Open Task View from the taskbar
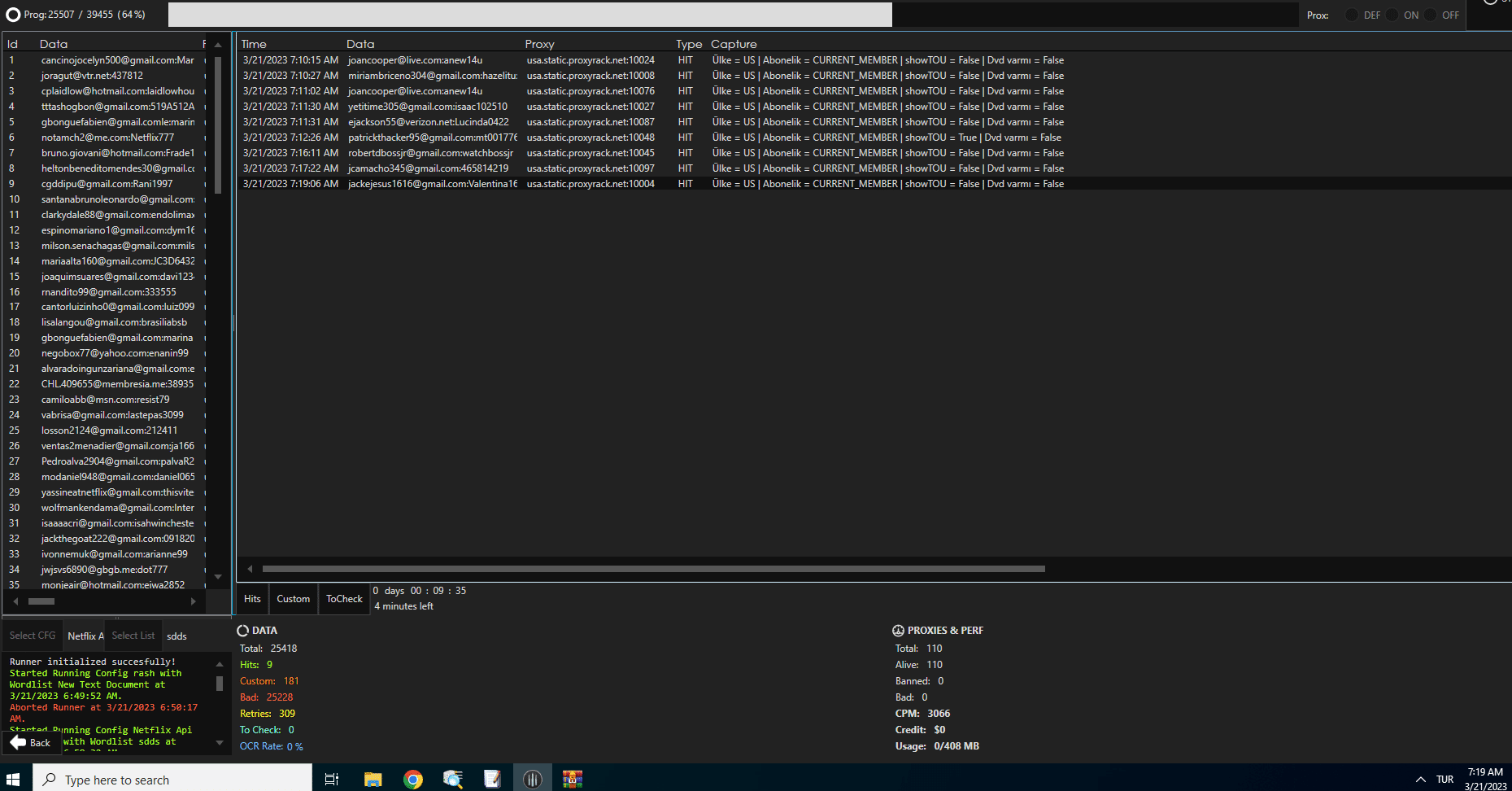The image size is (1512, 791). coord(332,780)
